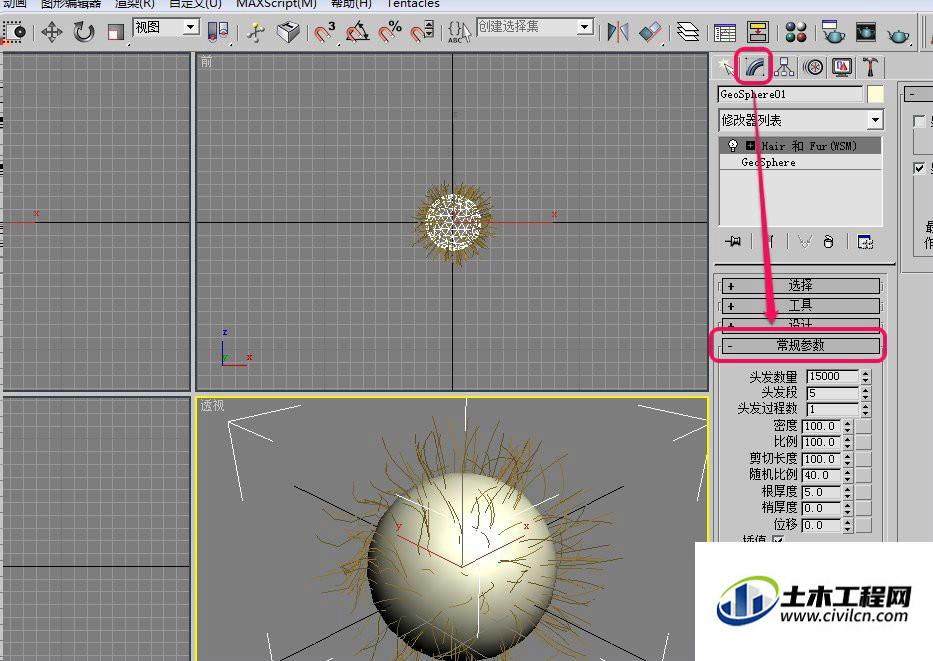Click the GeoSphere01 object name field
933x661 pixels.
[790, 95]
